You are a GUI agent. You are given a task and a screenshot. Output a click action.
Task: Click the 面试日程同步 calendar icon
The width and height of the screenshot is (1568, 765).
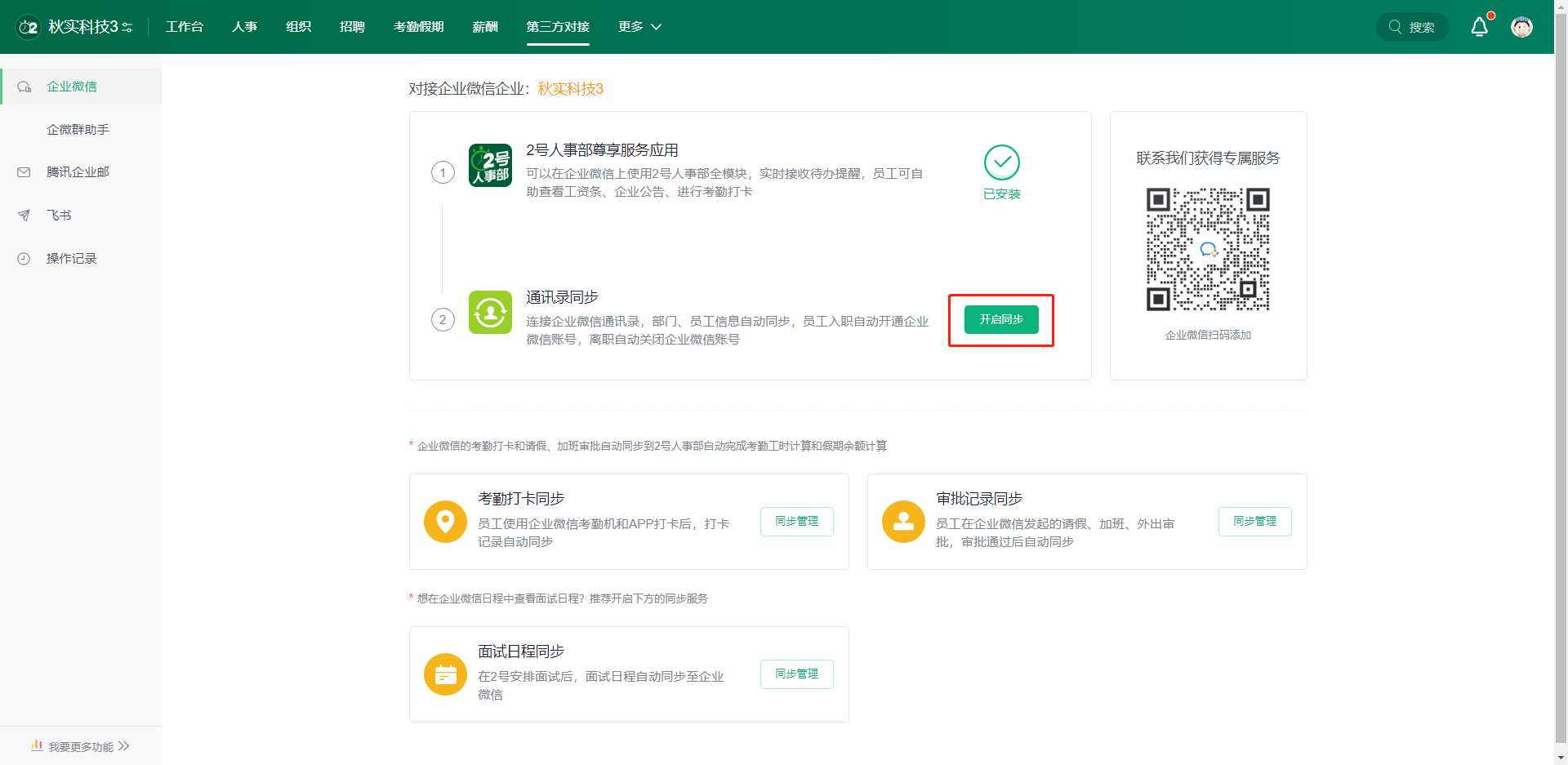point(445,674)
